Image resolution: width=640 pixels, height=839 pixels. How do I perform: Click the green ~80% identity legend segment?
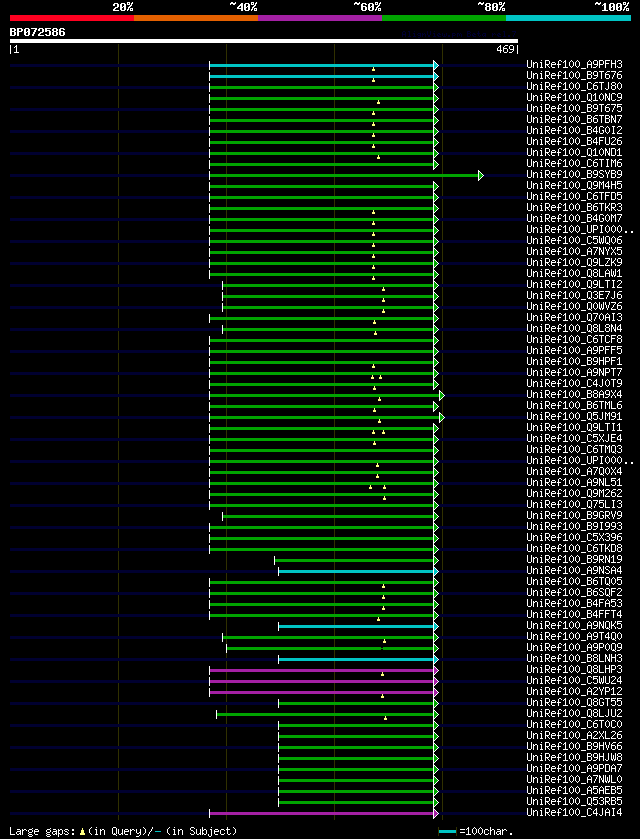point(444,18)
